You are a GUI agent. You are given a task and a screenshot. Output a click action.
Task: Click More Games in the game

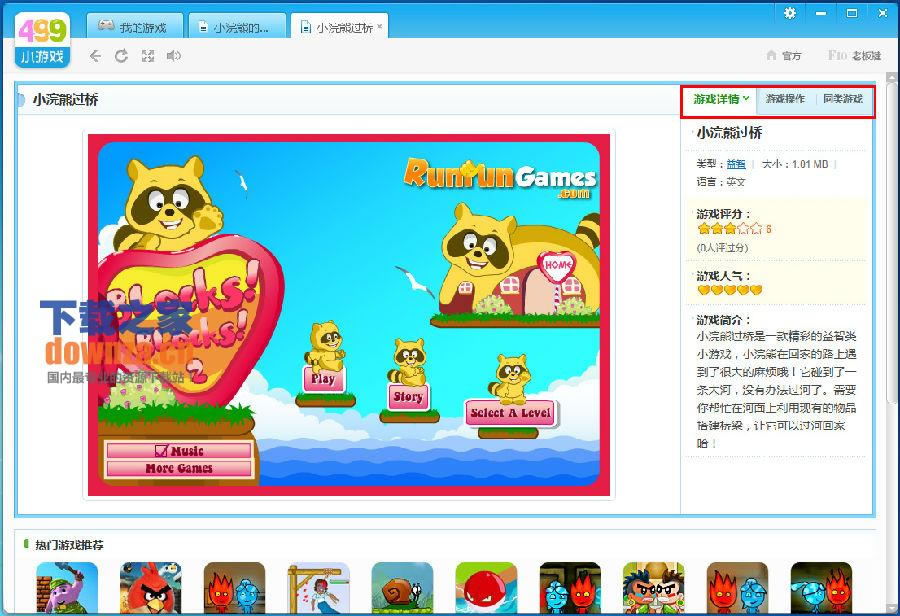coord(179,468)
